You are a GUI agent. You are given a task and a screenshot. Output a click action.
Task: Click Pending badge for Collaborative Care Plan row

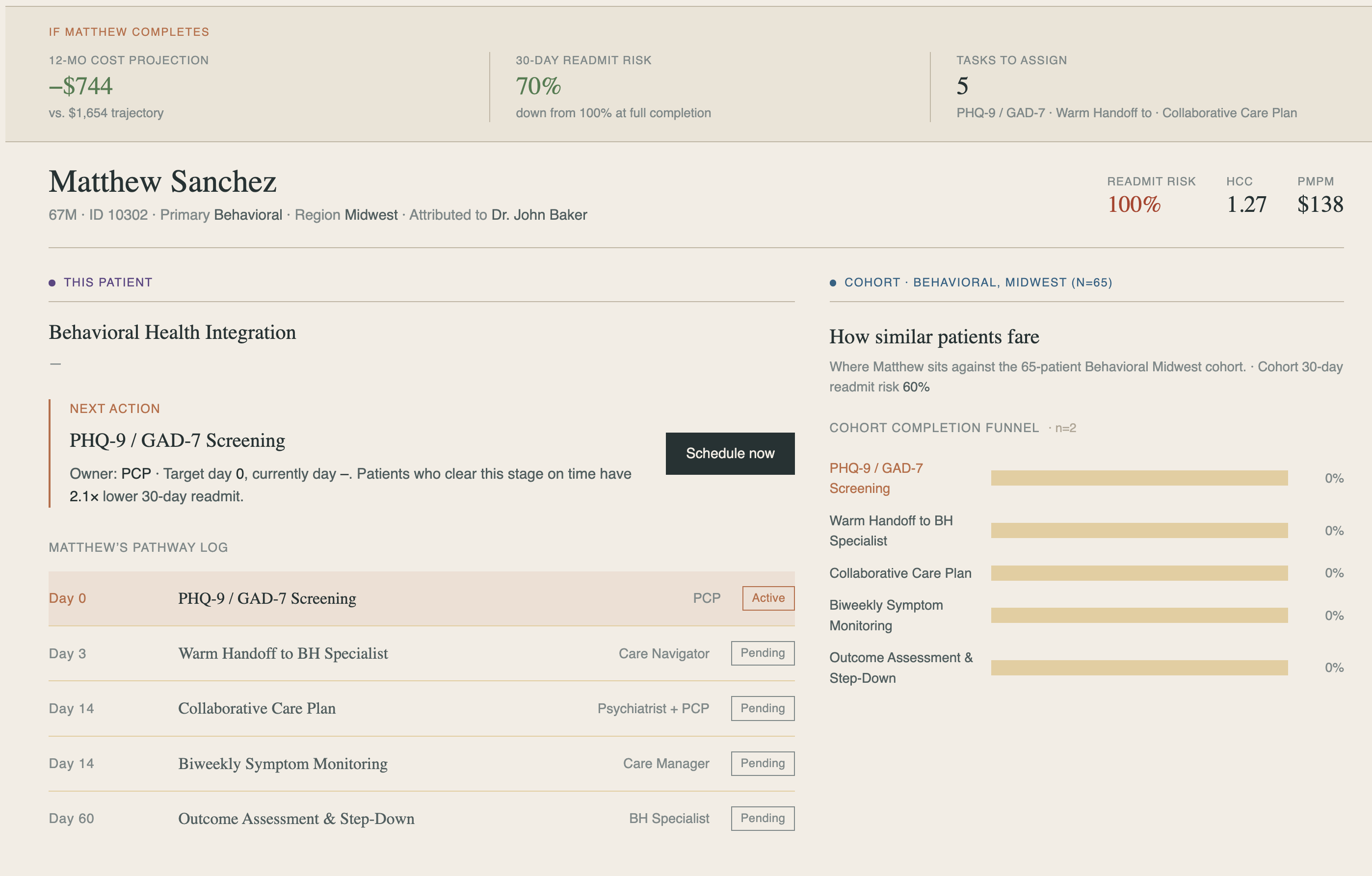(x=763, y=709)
